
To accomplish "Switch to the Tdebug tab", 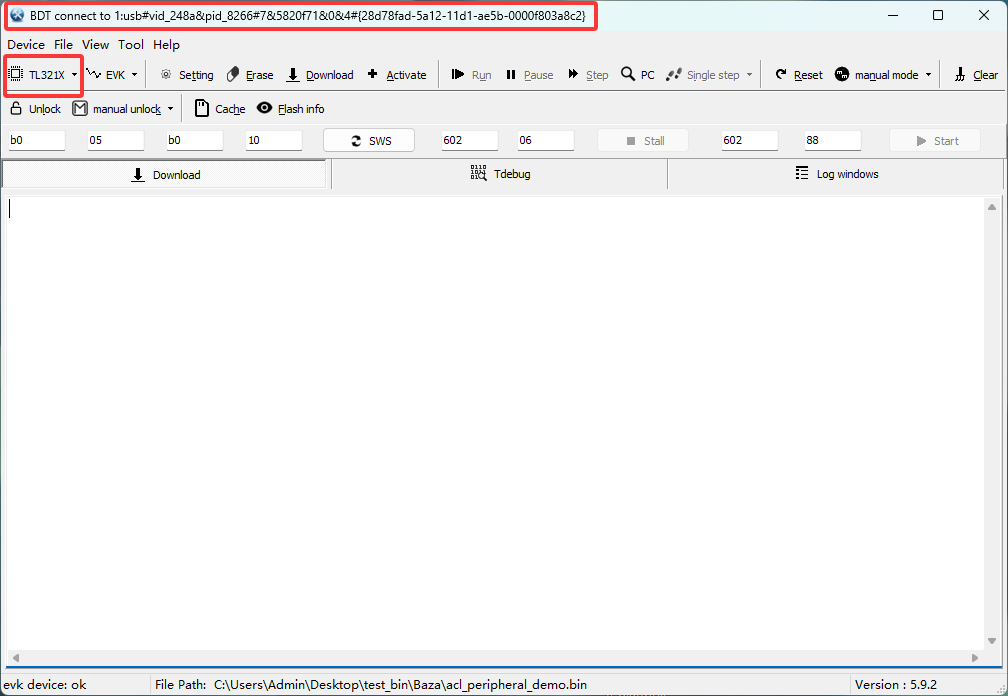I will 500,174.
